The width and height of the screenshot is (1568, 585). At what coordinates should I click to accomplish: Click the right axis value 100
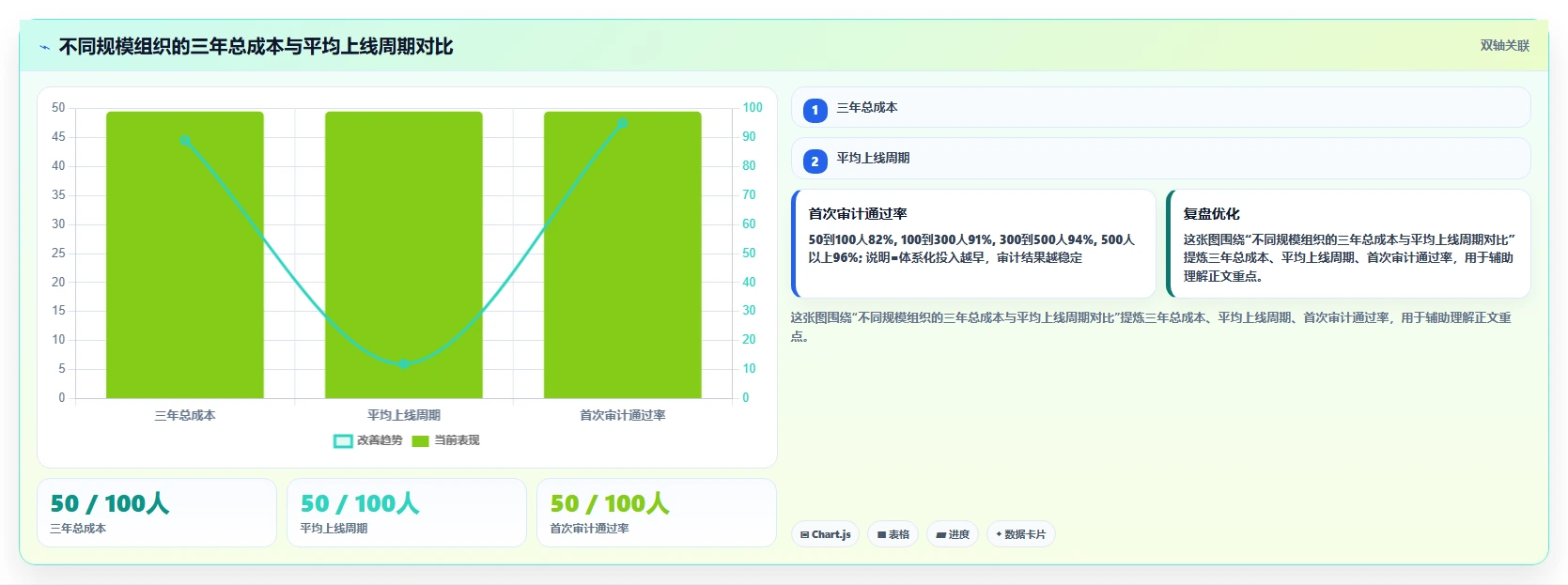point(753,108)
